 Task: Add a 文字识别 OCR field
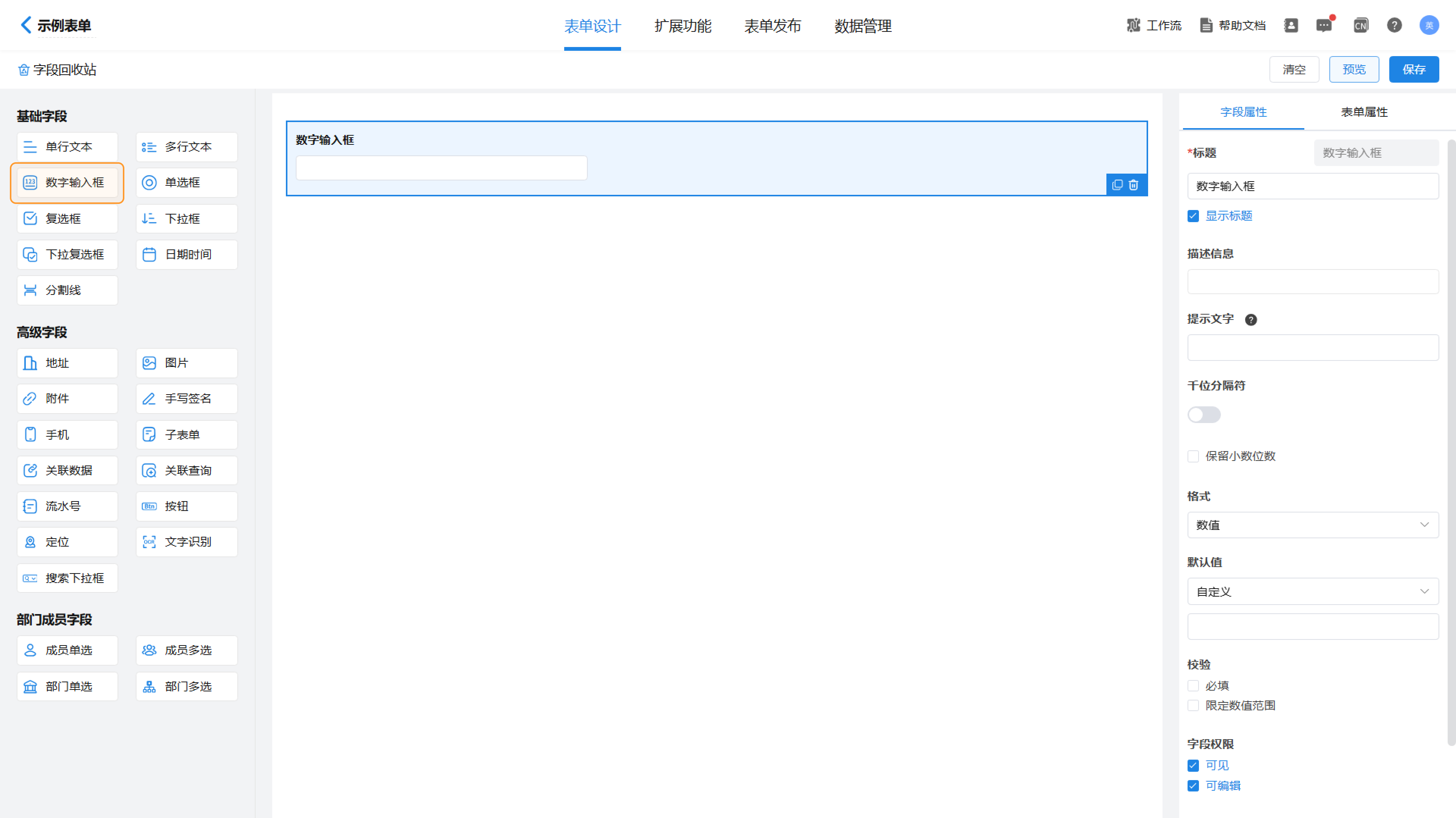click(187, 542)
